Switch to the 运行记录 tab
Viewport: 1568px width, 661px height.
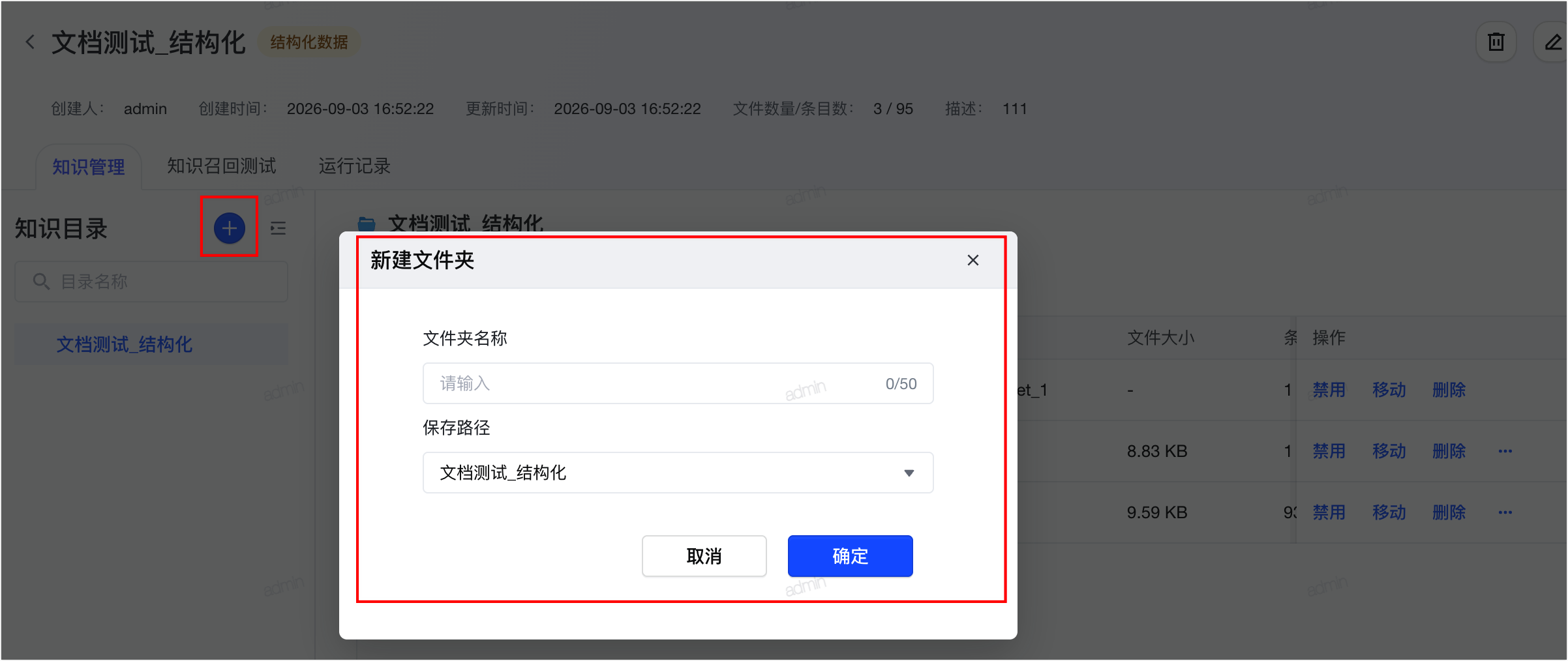[x=355, y=166]
